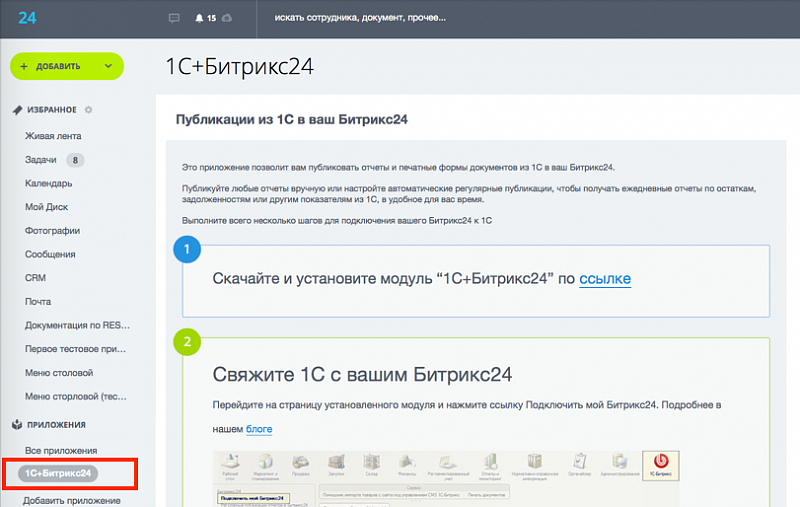
Task: Open Фотографии in sidebar
Action: click(x=53, y=231)
